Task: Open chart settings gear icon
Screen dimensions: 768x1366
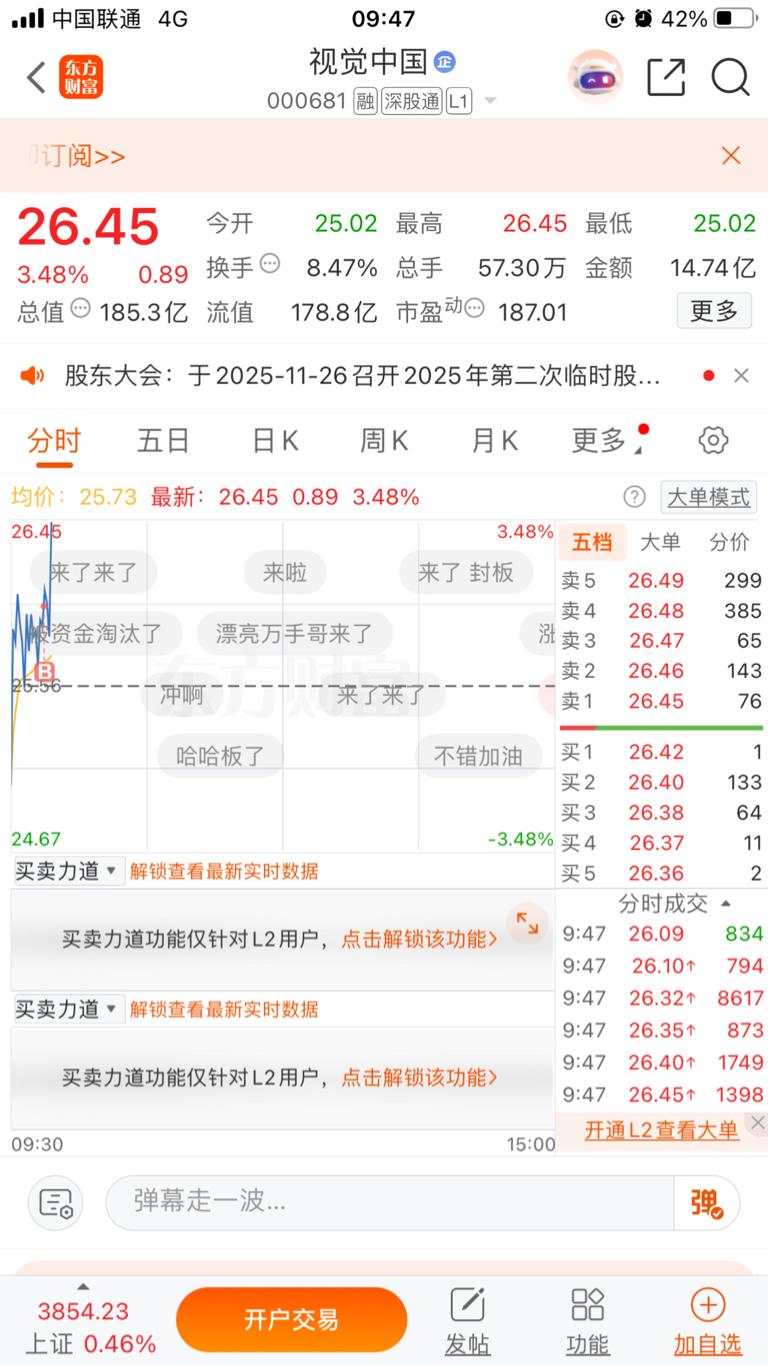Action: 713,440
